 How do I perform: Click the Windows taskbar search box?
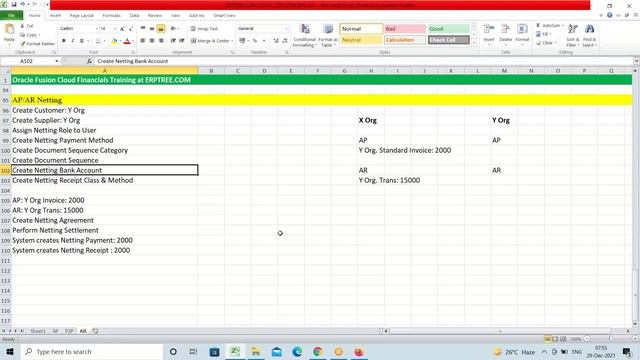92,352
